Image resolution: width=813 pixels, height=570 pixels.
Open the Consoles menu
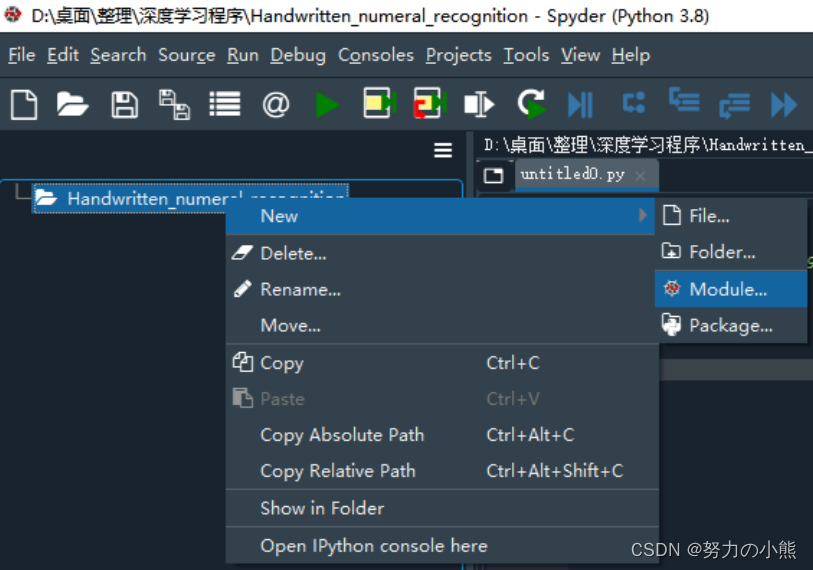(x=376, y=55)
